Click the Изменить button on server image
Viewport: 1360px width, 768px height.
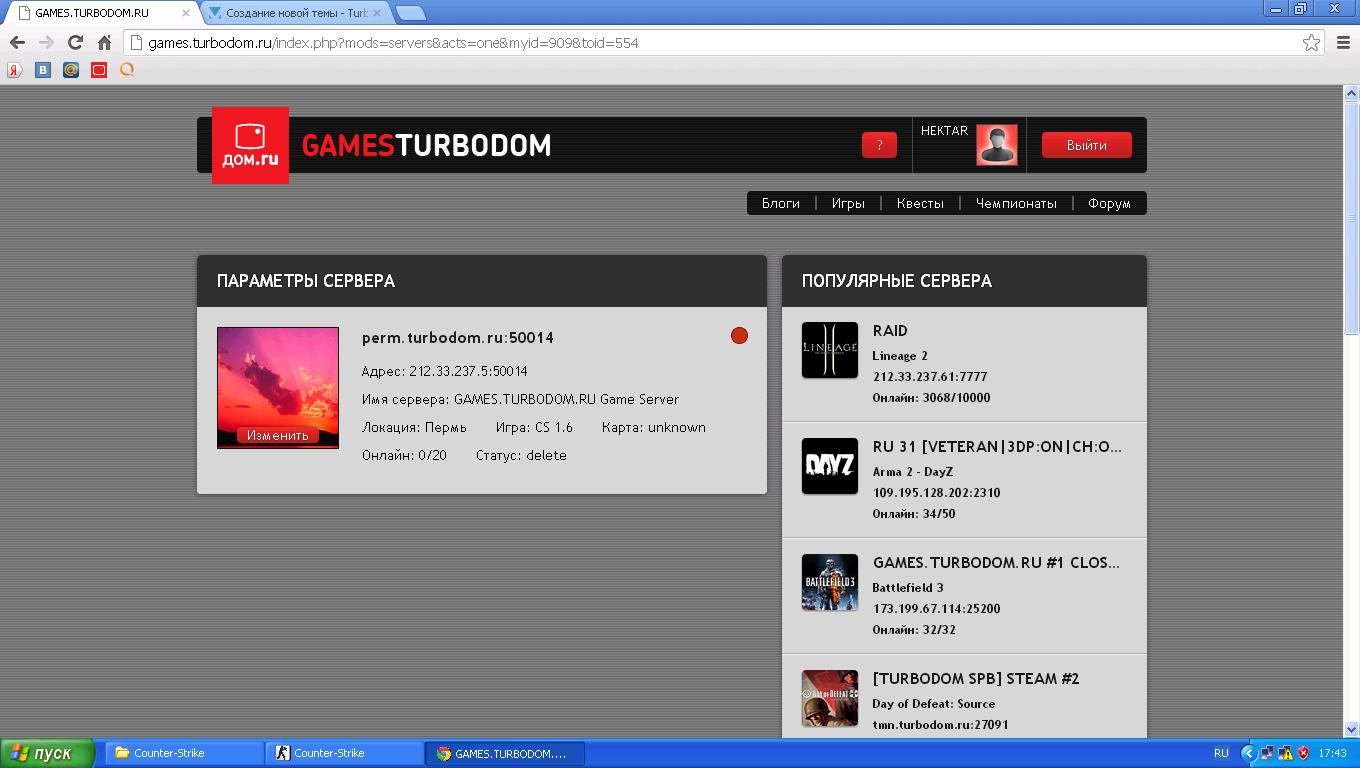[x=278, y=435]
